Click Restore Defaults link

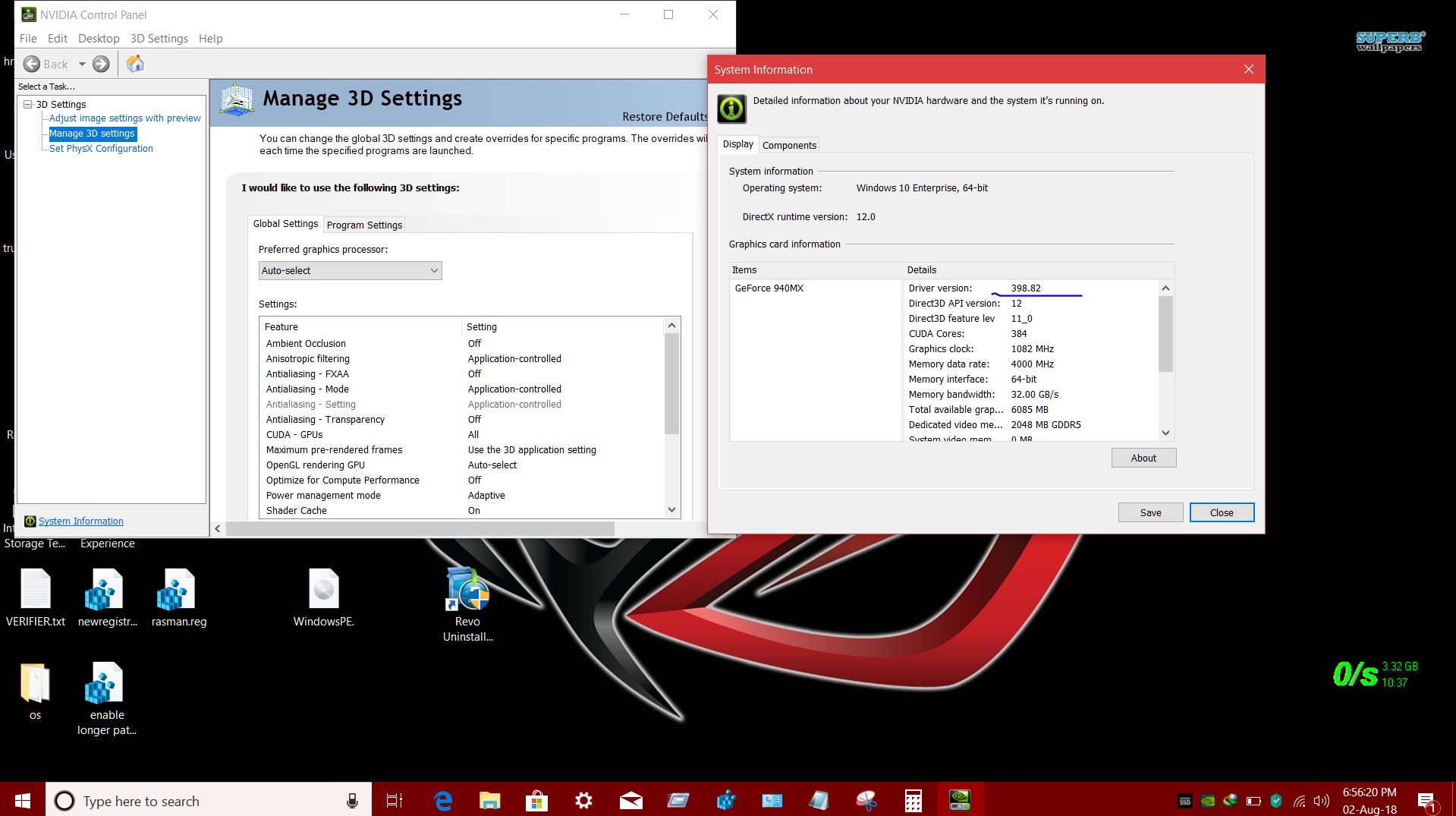pyautogui.click(x=665, y=117)
